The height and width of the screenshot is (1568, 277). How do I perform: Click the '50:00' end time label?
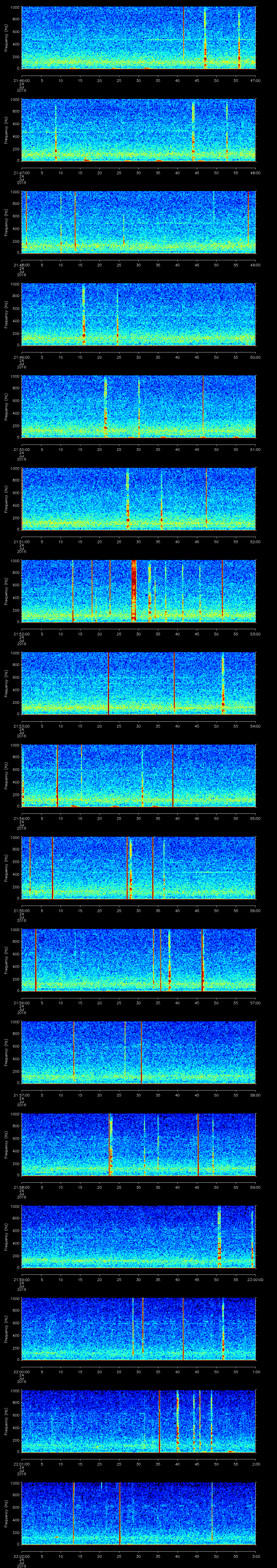[x=255, y=357]
